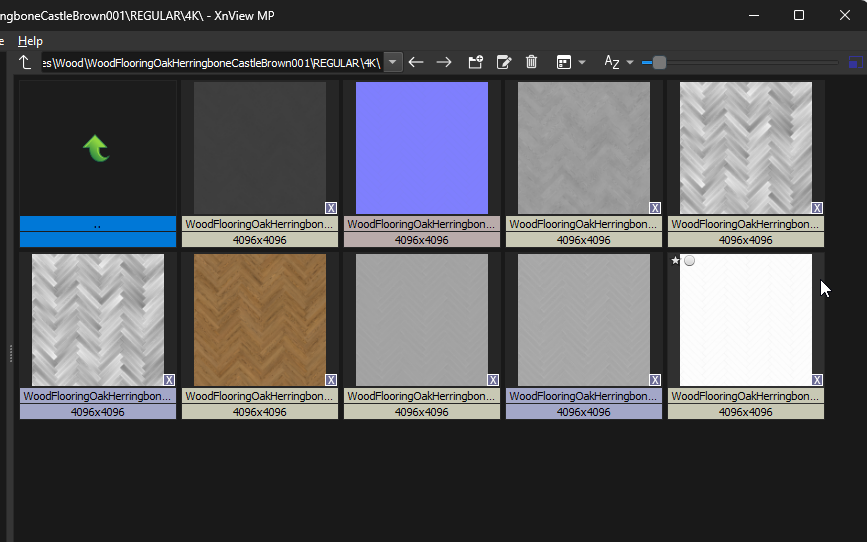
Task: Expand the view layout options arrow
Action: [x=582, y=62]
